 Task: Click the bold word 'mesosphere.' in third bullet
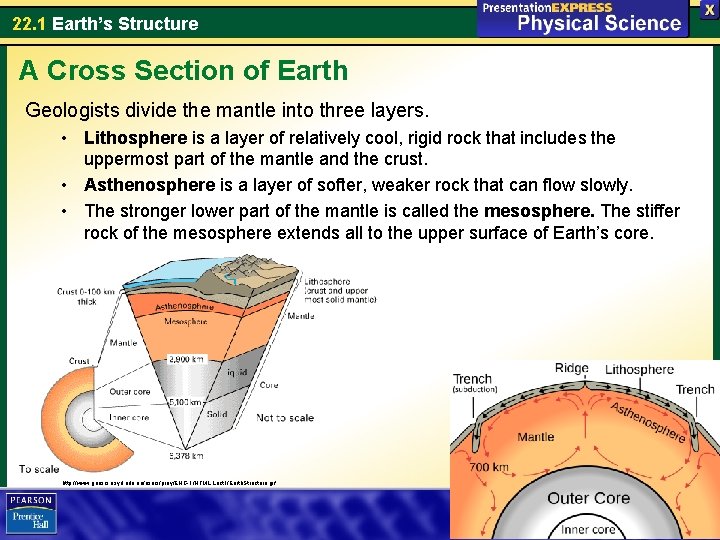coord(540,211)
